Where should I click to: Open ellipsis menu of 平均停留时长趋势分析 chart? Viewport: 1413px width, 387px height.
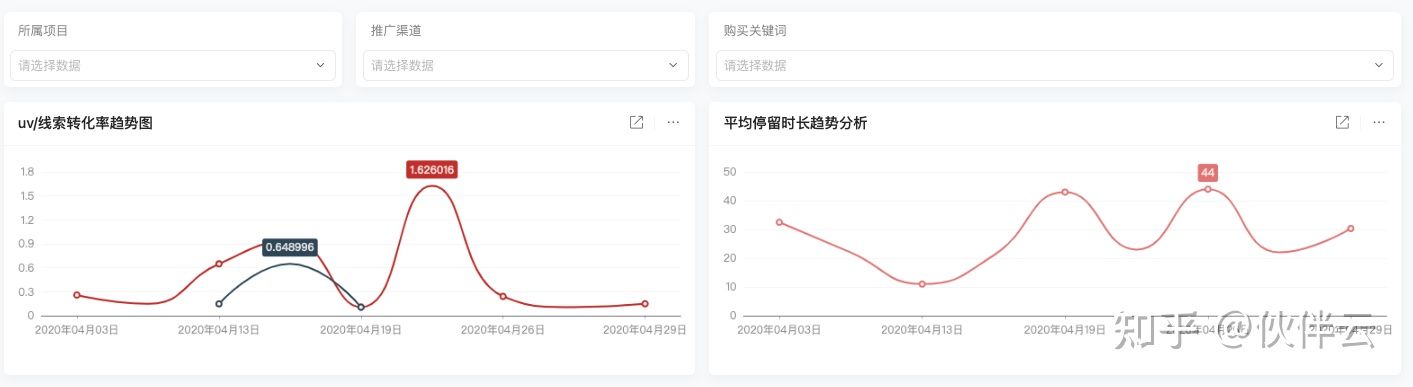click(x=1378, y=122)
